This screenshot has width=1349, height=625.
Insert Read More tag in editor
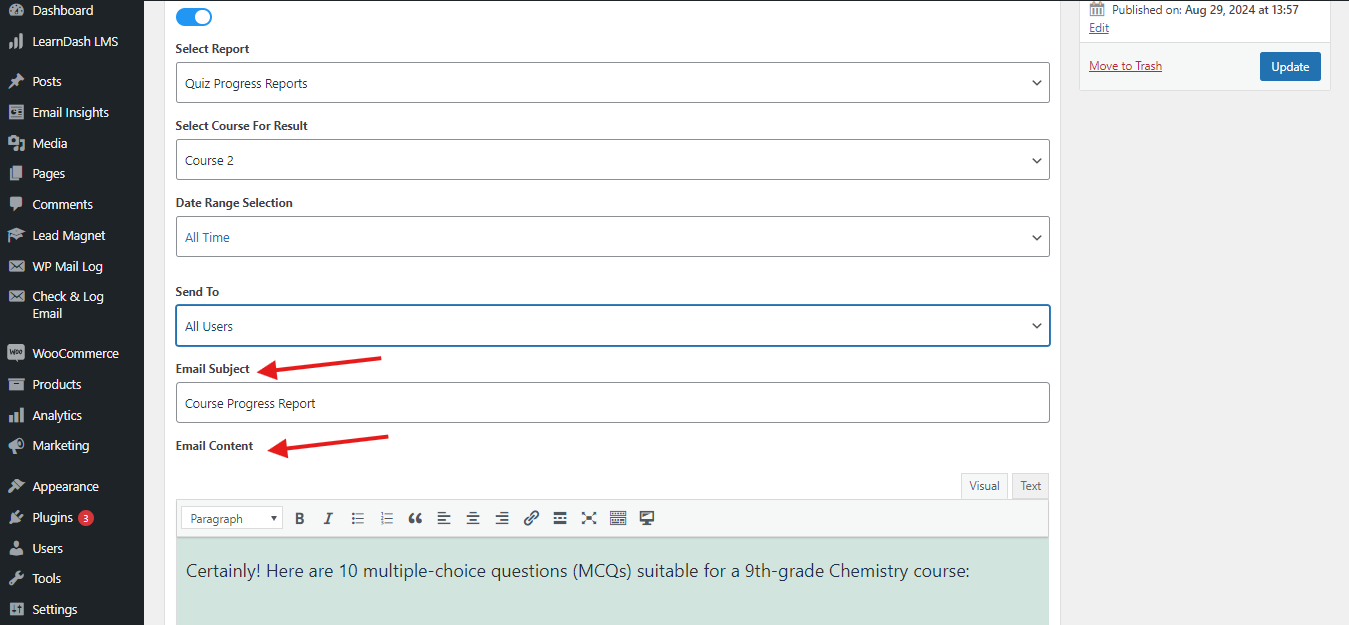pos(560,518)
